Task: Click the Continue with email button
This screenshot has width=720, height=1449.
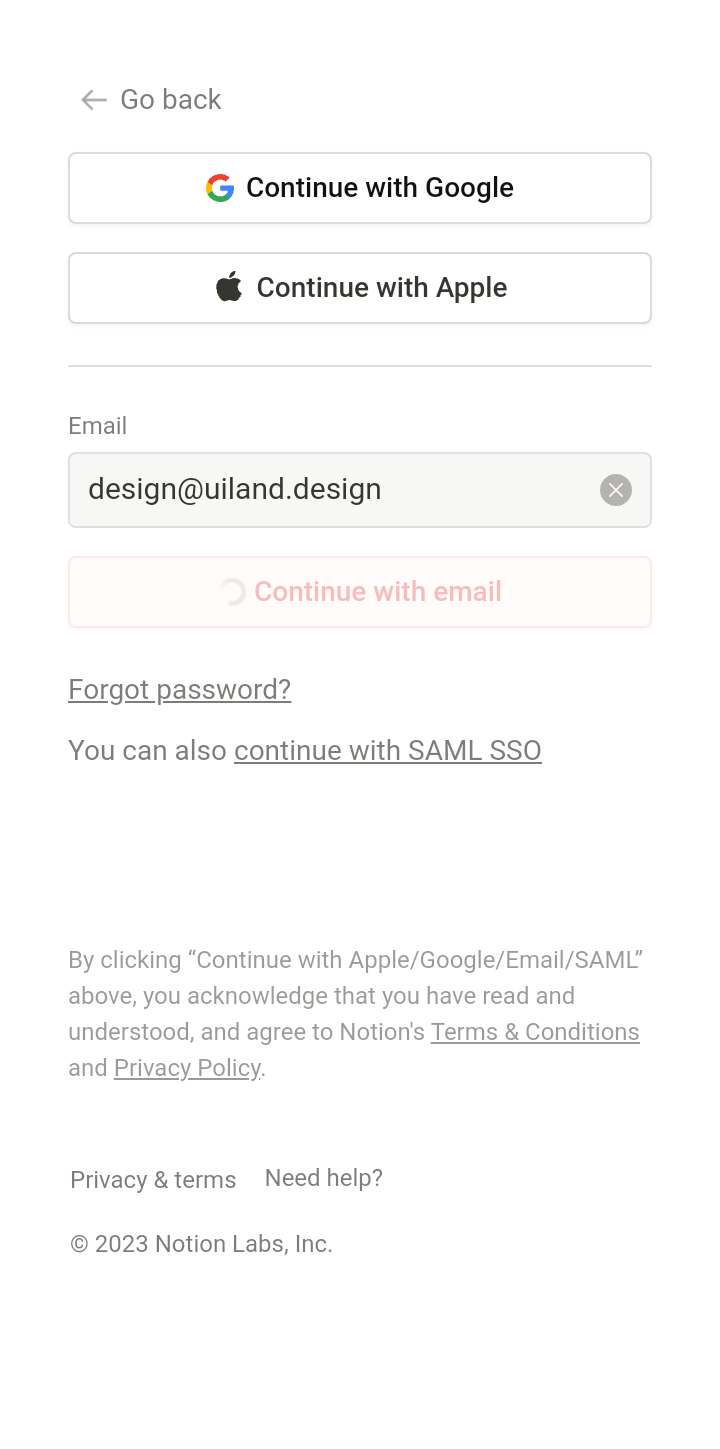Action: [x=360, y=592]
